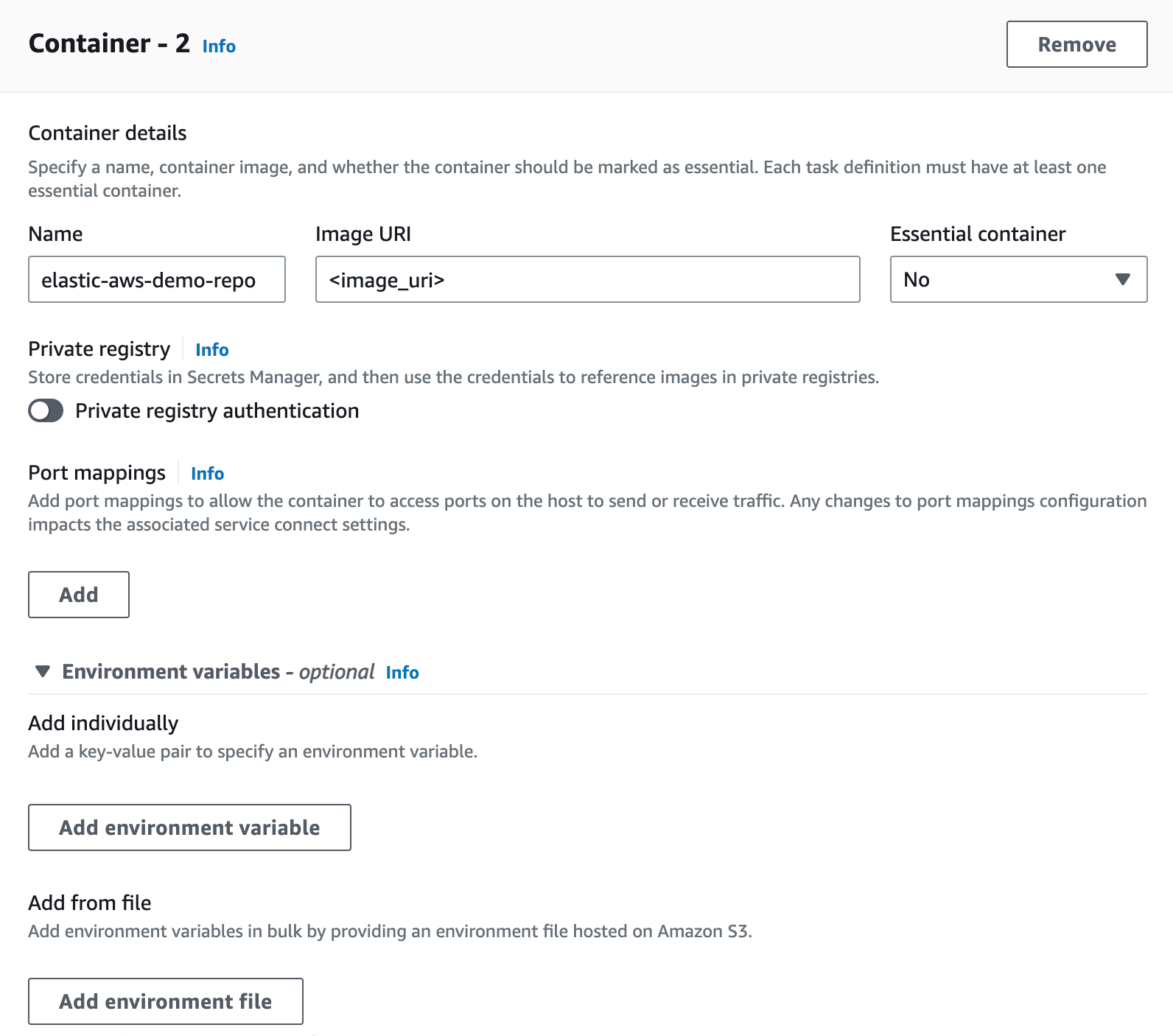Click into the Image URI text field
This screenshot has width=1173, height=1036.
(587, 279)
